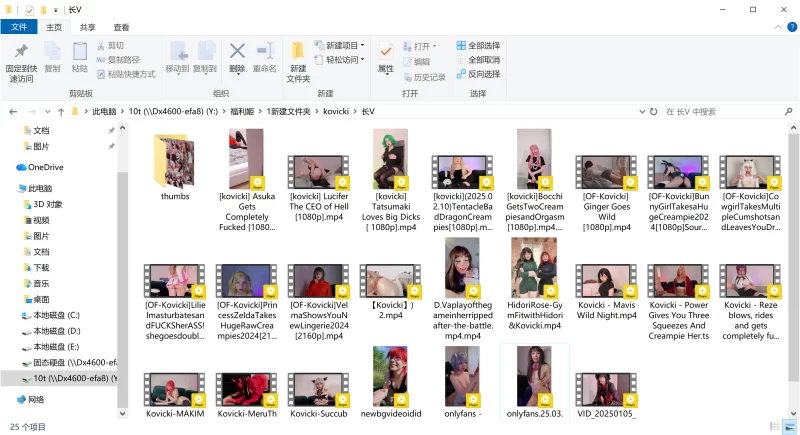The image size is (800, 435).
Task: Click the search magnifier icon
Action: (x=788, y=111)
